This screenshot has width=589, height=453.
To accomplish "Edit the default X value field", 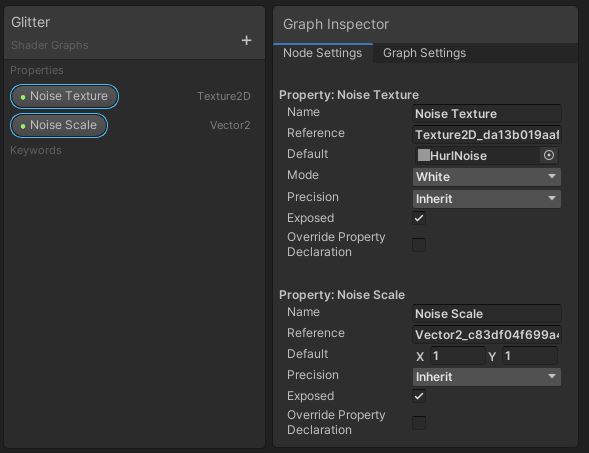I will 457,356.
